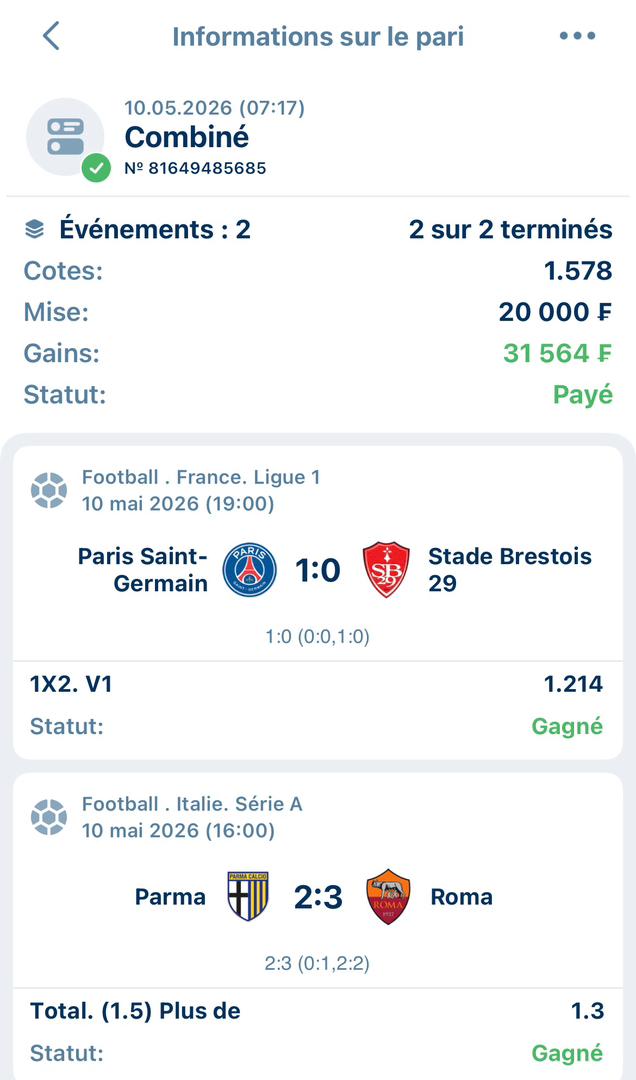Select the Total (1.5) Plus de bet line

tap(318, 1011)
